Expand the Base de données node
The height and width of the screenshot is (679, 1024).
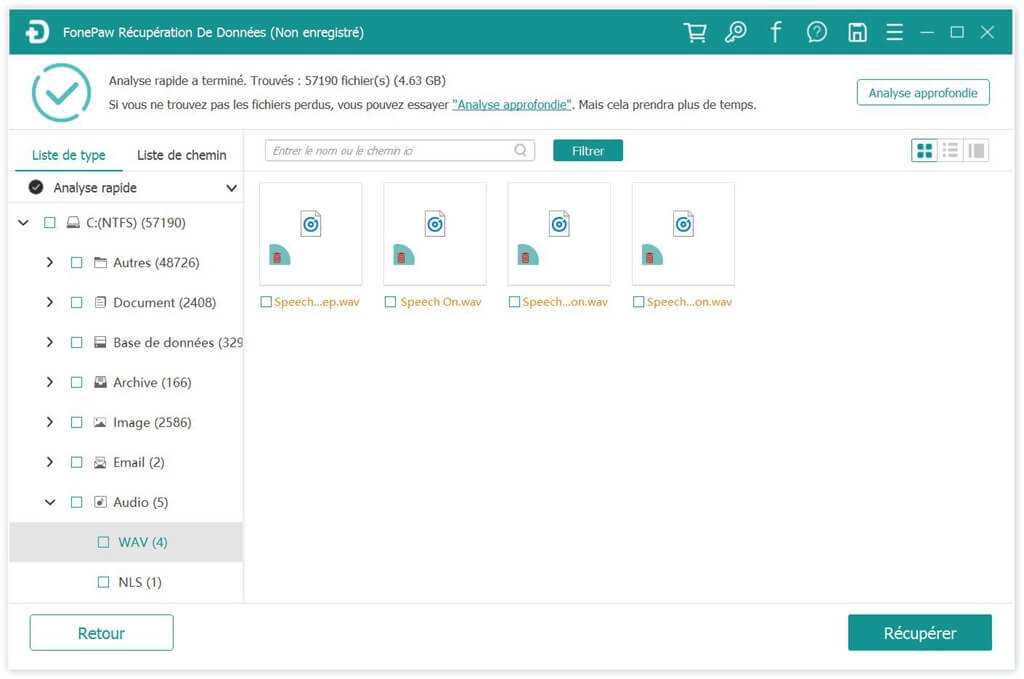[50, 342]
